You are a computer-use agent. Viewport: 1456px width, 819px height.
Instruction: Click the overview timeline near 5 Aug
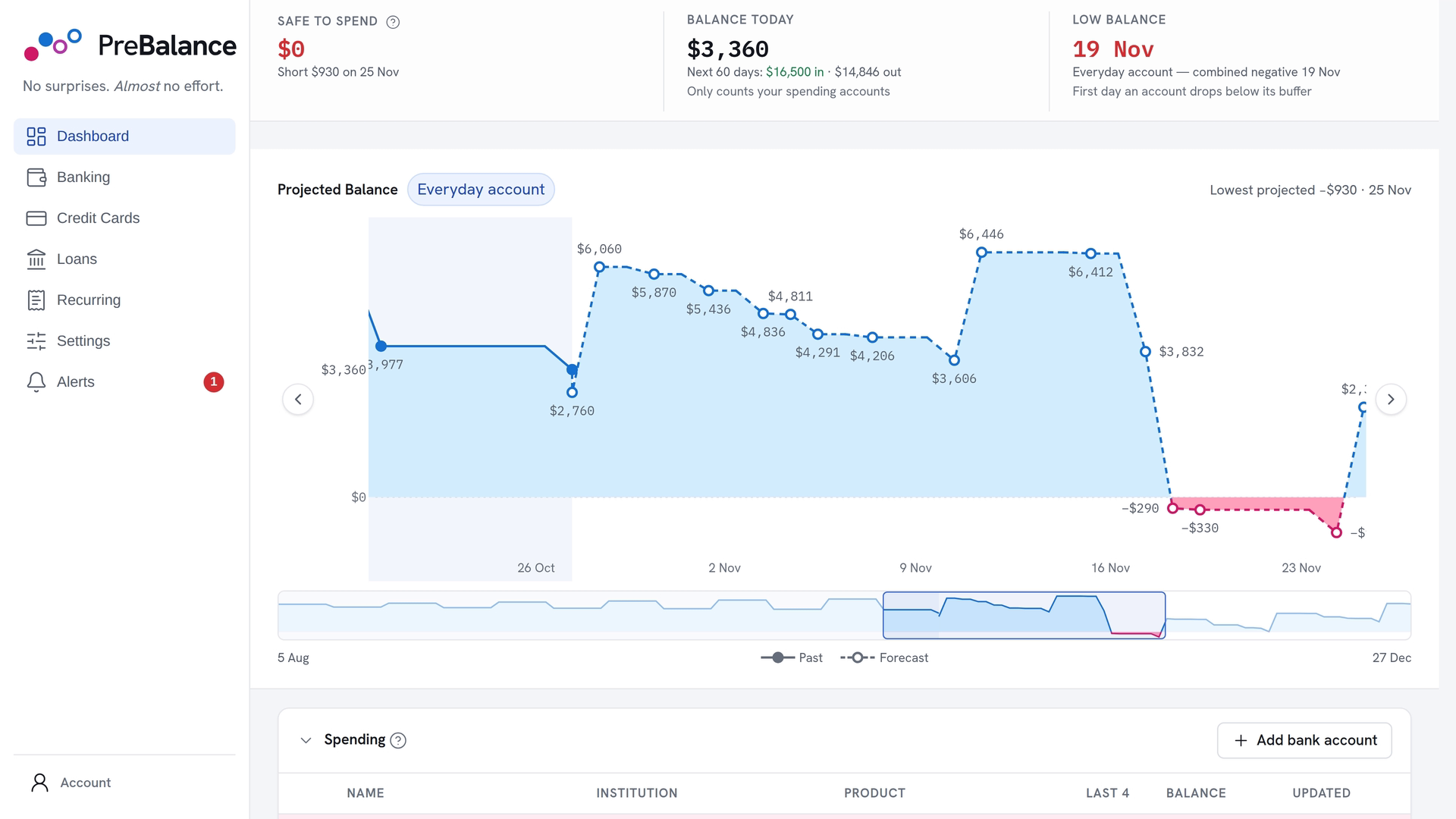293,615
